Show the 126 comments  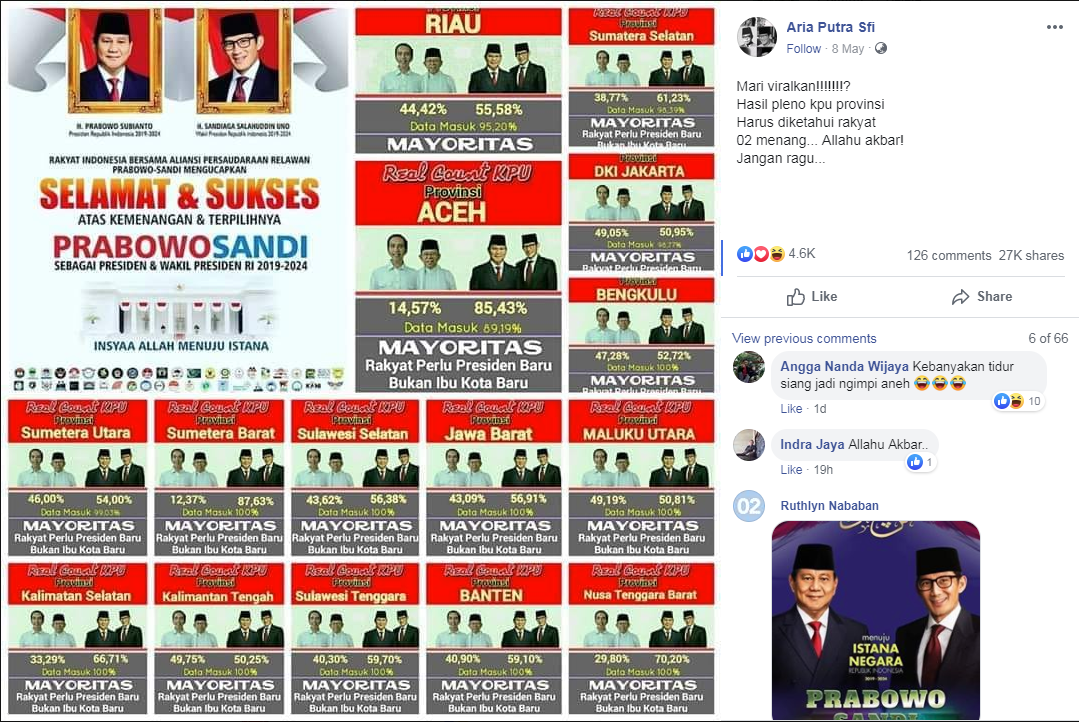coord(949,255)
